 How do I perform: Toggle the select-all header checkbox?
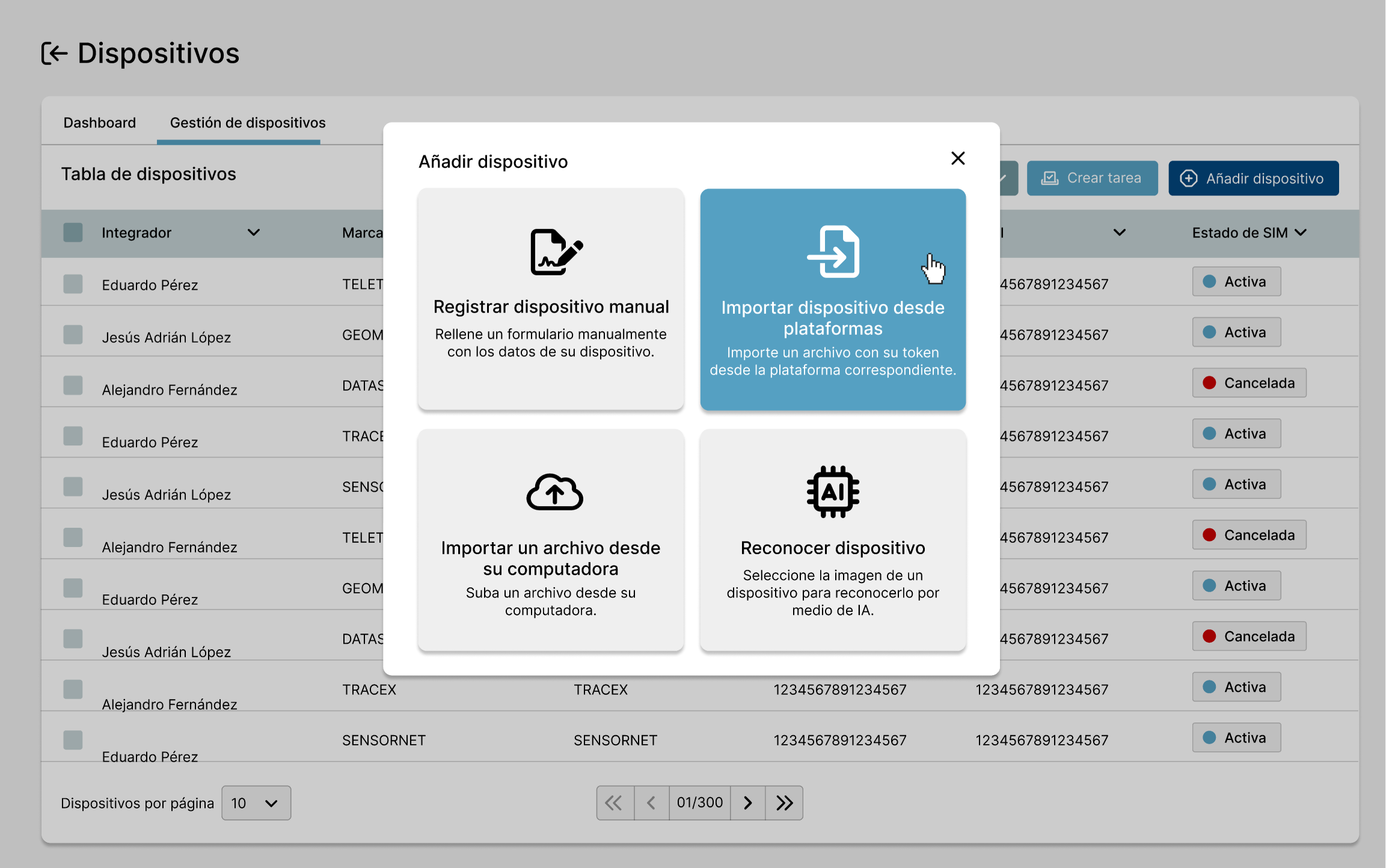(x=73, y=232)
